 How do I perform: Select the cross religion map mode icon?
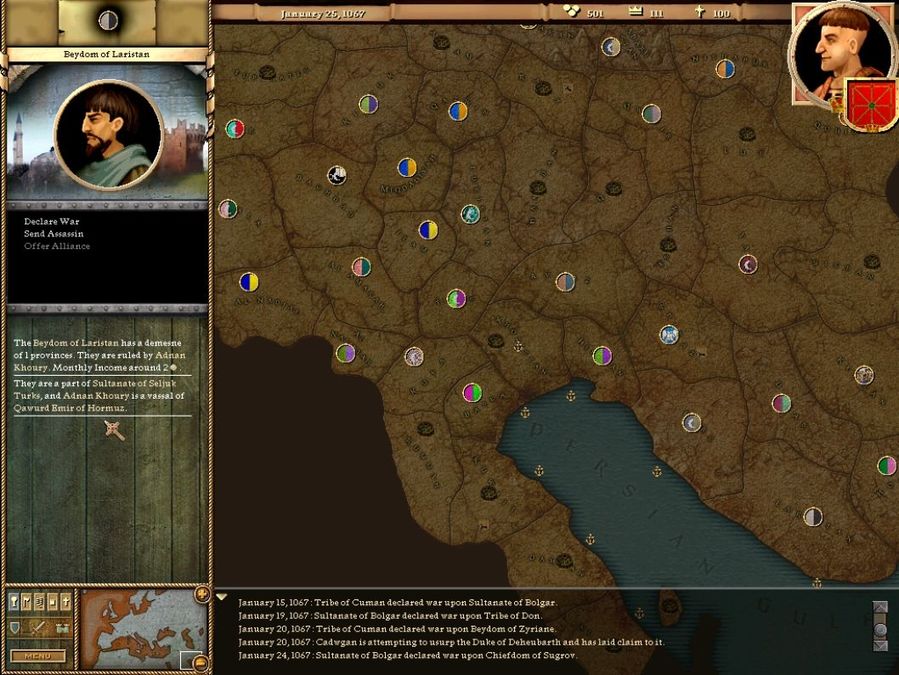tap(67, 602)
